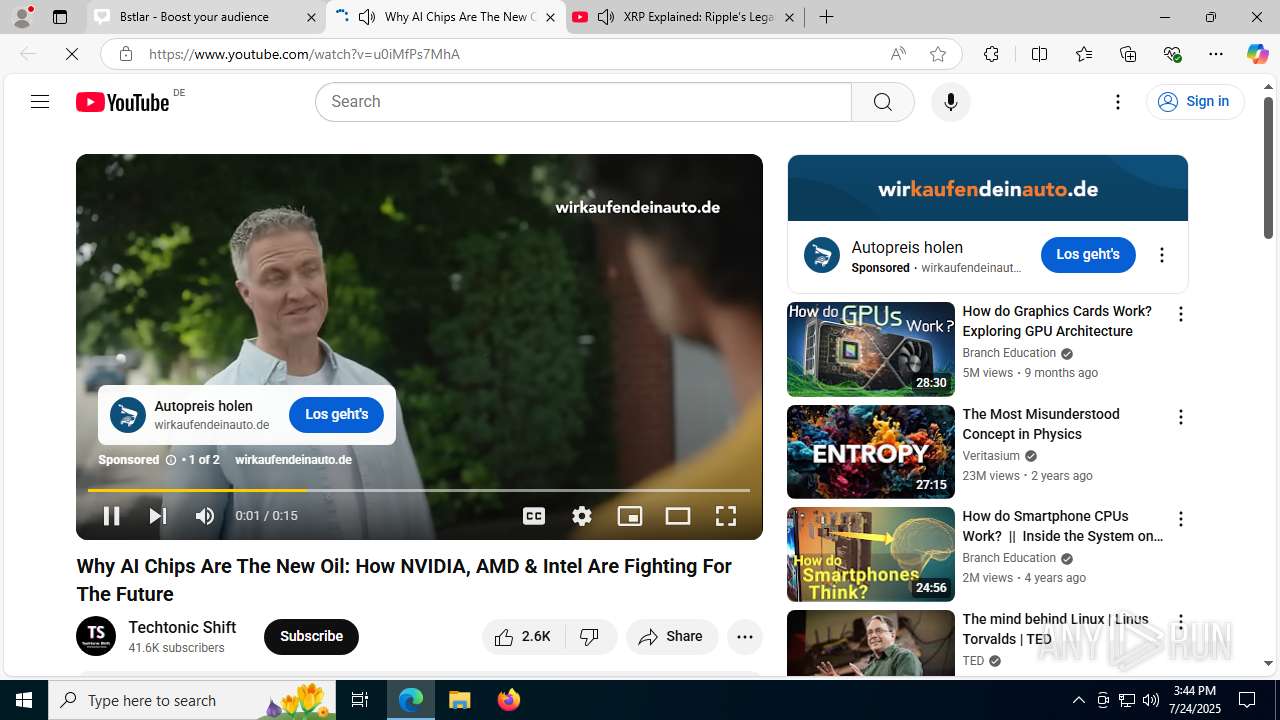This screenshot has height=720, width=1280.
Task: Open Read aloud in address bar
Action: point(898,54)
